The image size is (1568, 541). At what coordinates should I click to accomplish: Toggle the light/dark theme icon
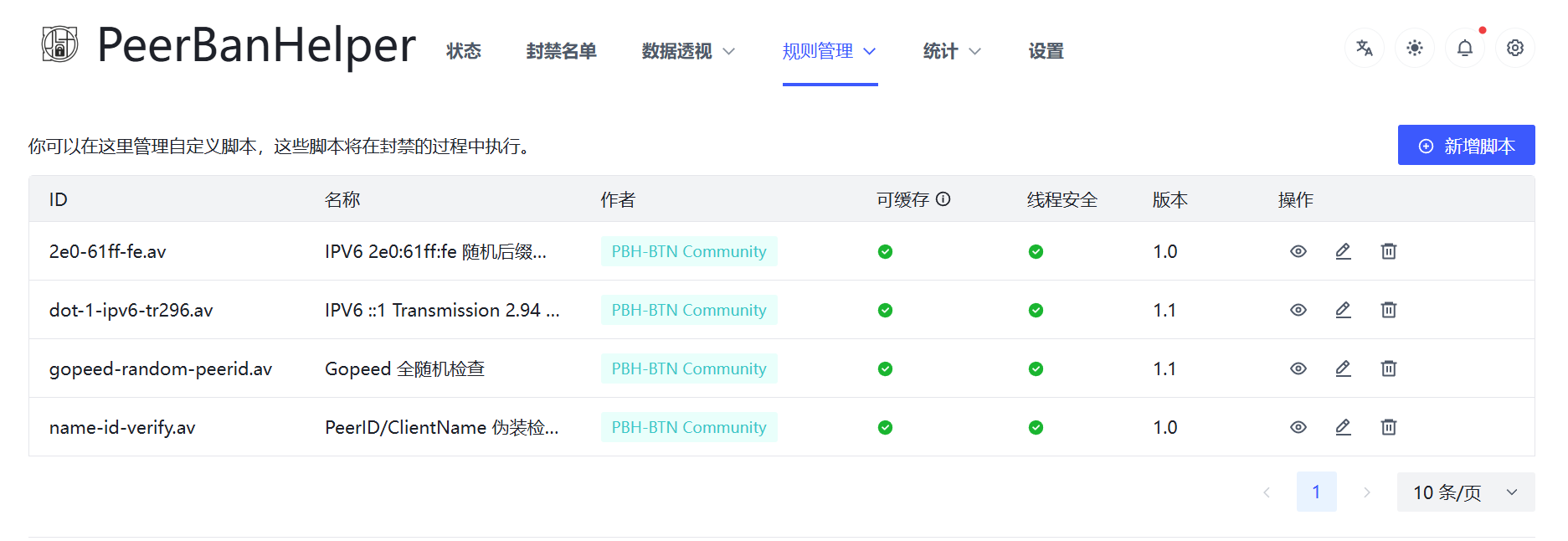1415,49
